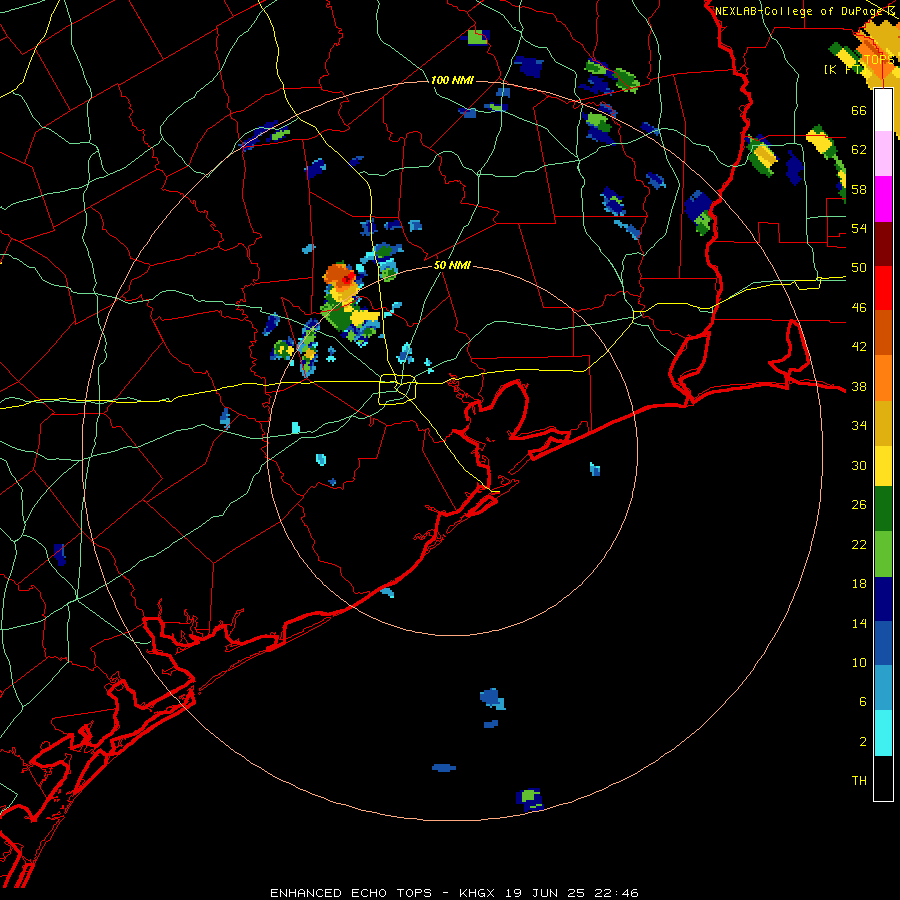
Task: Click the 100 NMI range ring label
Action: pyautogui.click(x=452, y=80)
